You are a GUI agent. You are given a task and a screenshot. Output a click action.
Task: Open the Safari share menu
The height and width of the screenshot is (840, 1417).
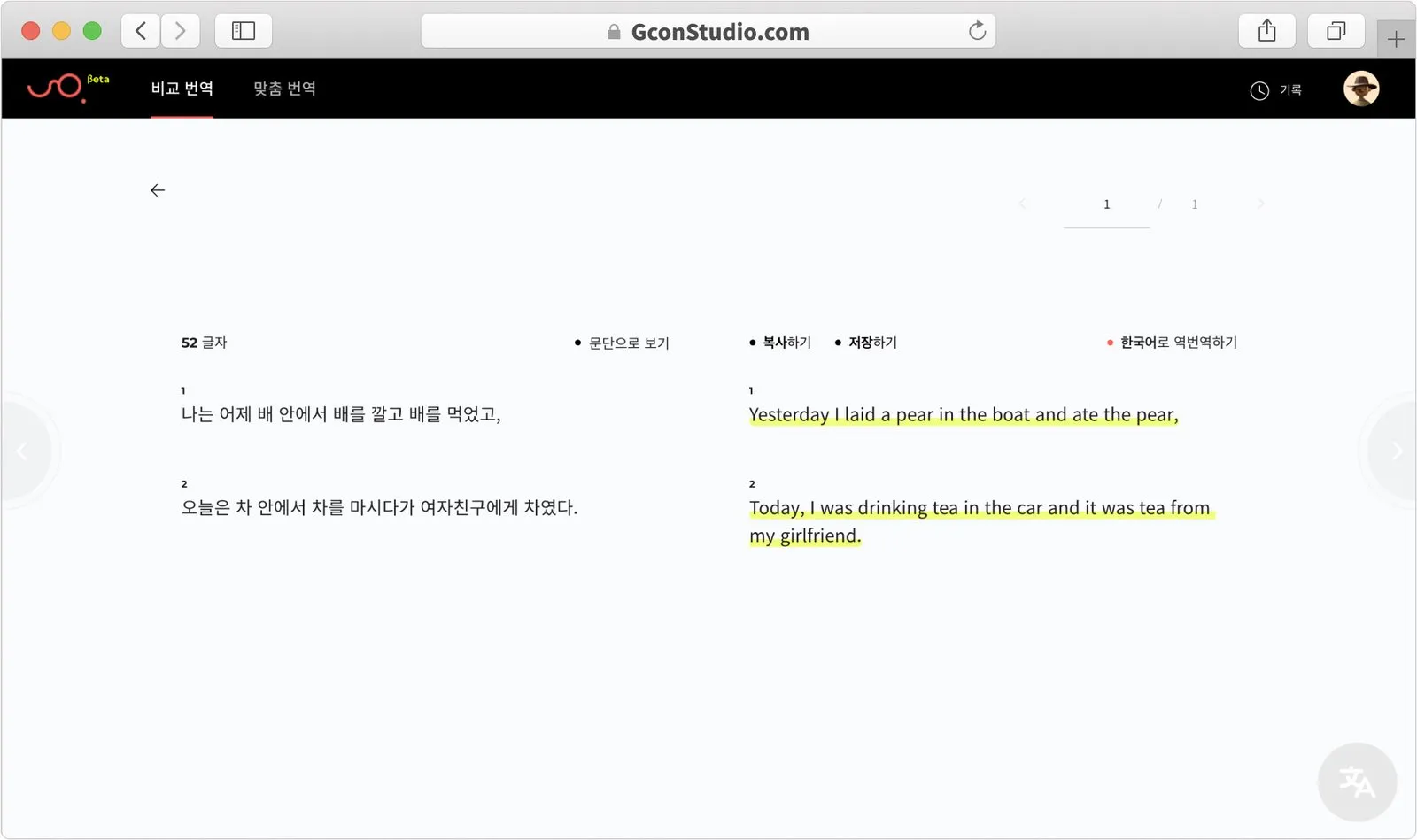coord(1267,31)
